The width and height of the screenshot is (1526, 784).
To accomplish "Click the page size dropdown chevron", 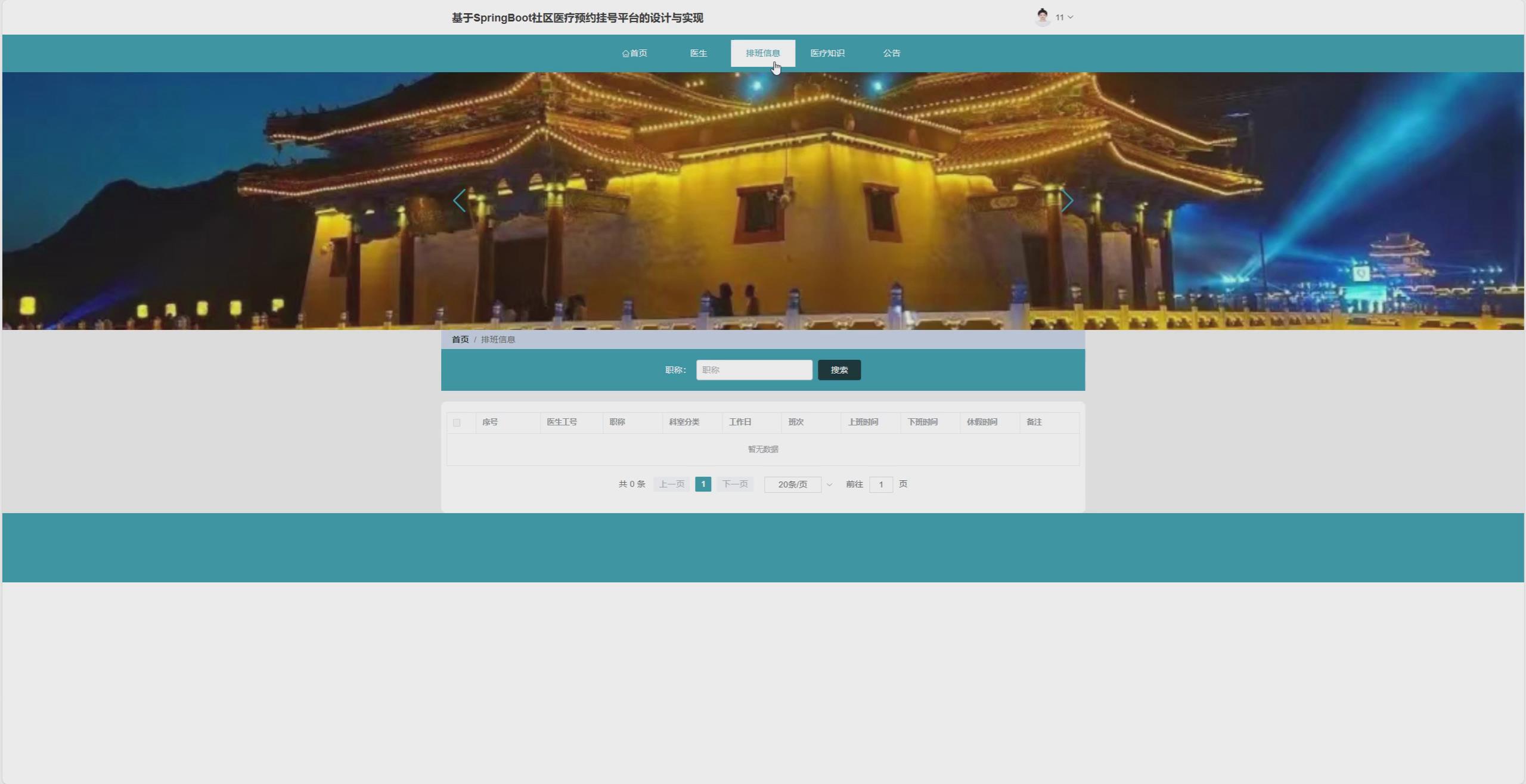I will tap(829, 485).
